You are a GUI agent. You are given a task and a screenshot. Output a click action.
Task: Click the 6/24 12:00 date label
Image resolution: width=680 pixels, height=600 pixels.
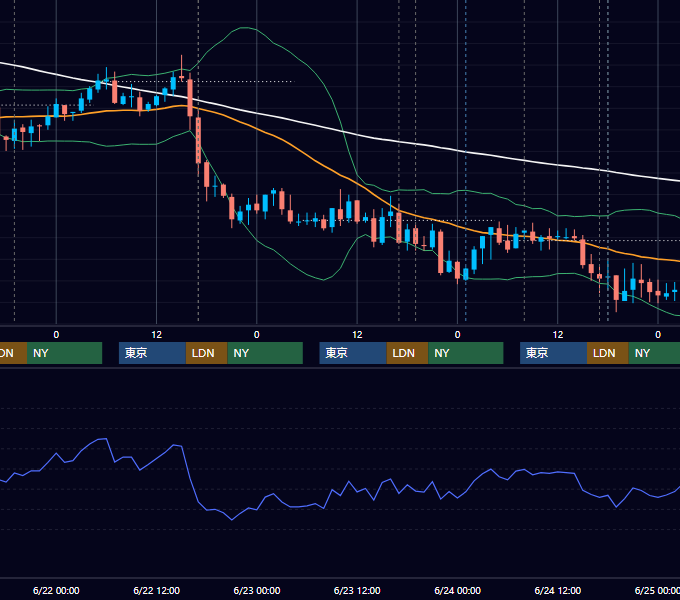pos(558,590)
